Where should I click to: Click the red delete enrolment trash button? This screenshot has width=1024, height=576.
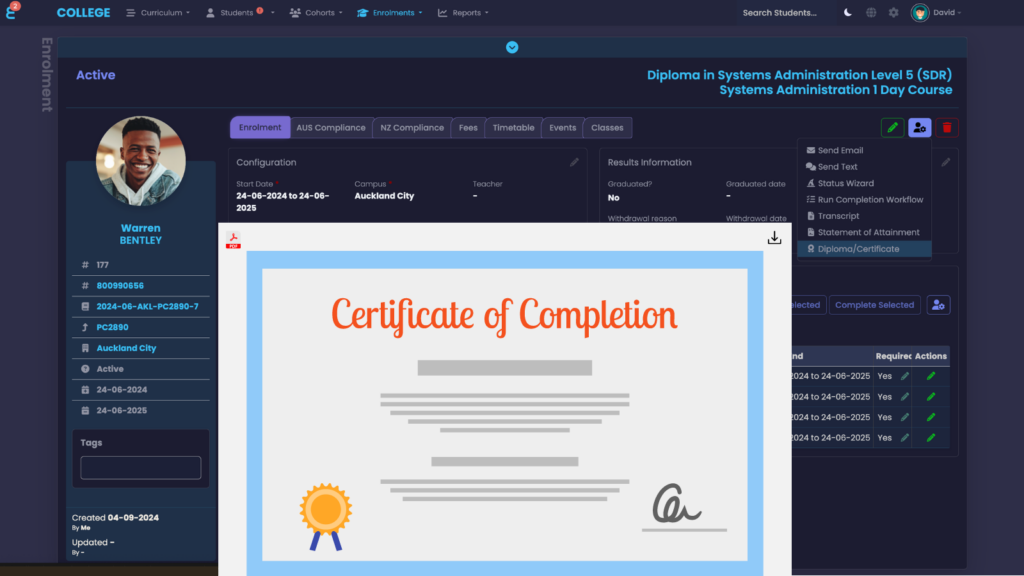pyautogui.click(x=947, y=128)
